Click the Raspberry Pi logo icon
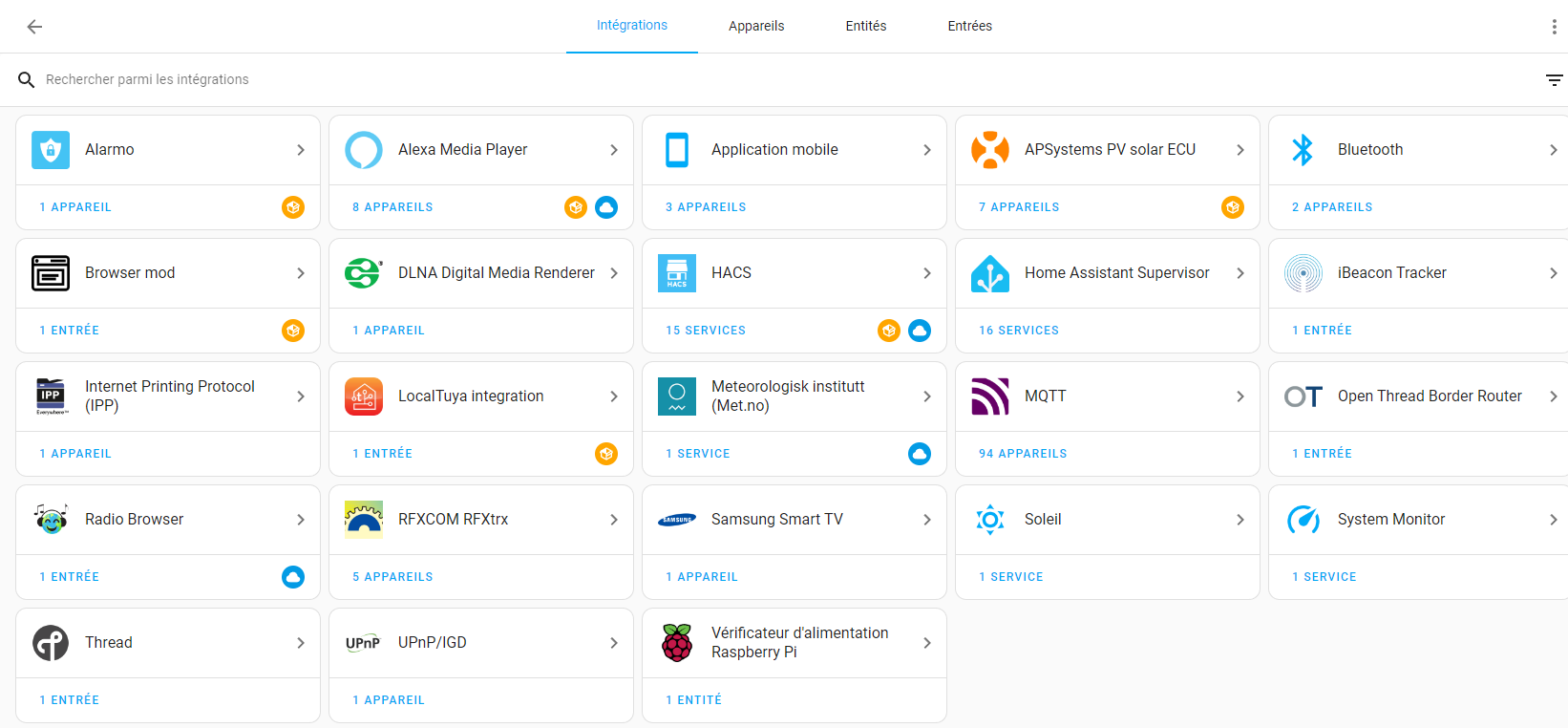1568x728 pixels. coord(677,643)
